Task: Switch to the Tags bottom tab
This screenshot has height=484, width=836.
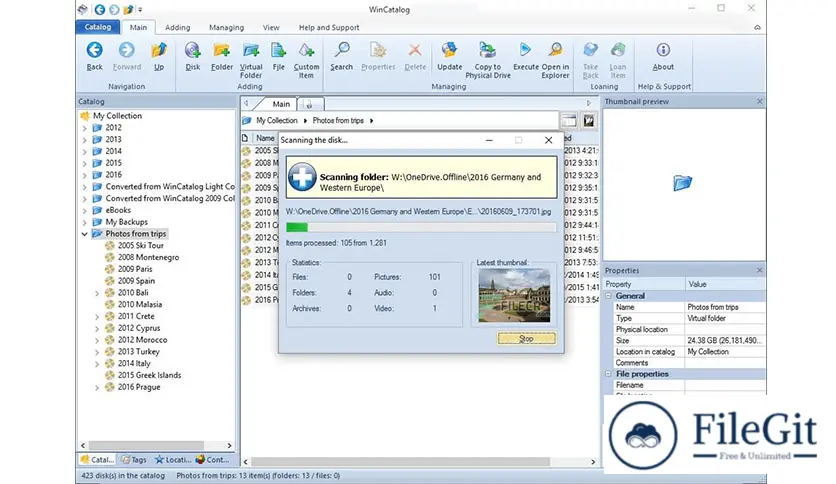Action: (x=134, y=459)
